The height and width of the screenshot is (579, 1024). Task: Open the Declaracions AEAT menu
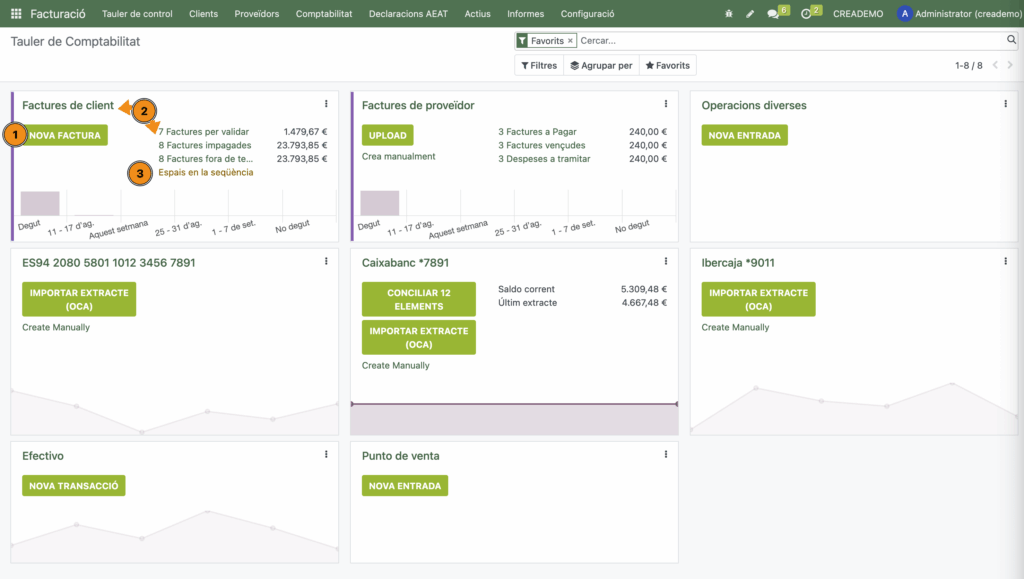pos(408,14)
